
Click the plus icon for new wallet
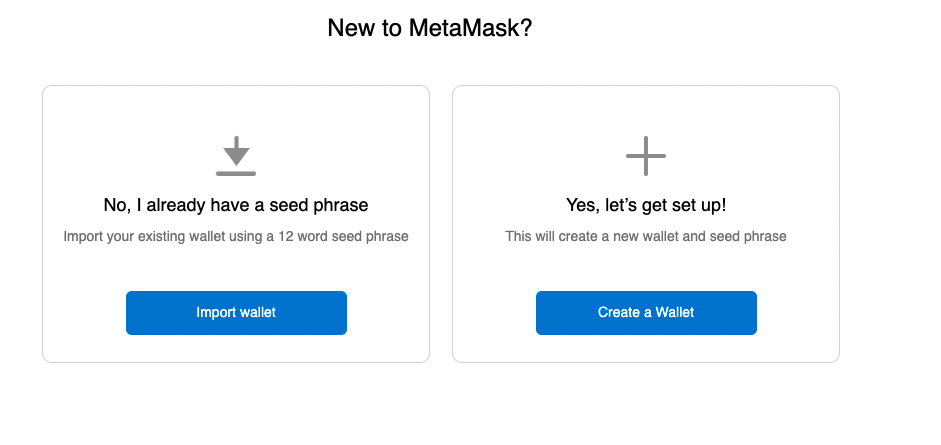[x=646, y=156]
